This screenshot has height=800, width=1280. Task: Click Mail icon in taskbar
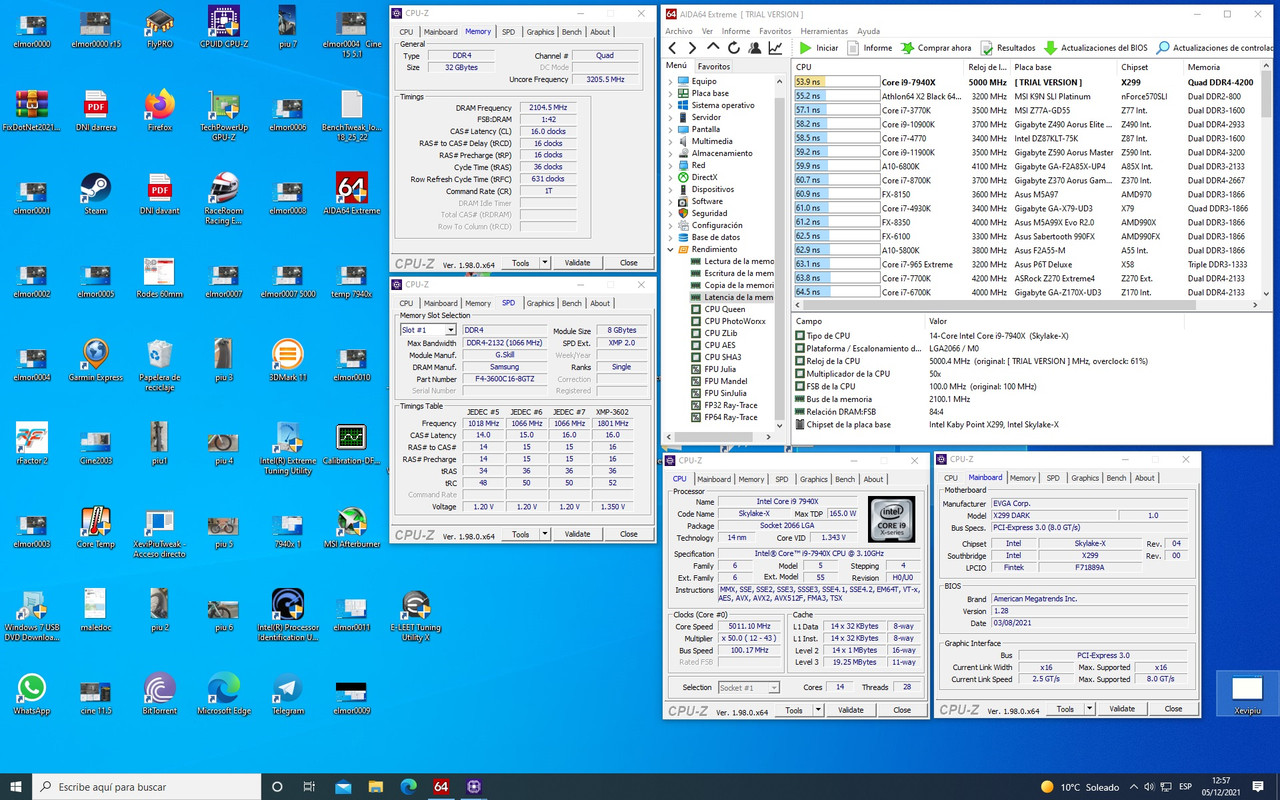tap(343, 787)
